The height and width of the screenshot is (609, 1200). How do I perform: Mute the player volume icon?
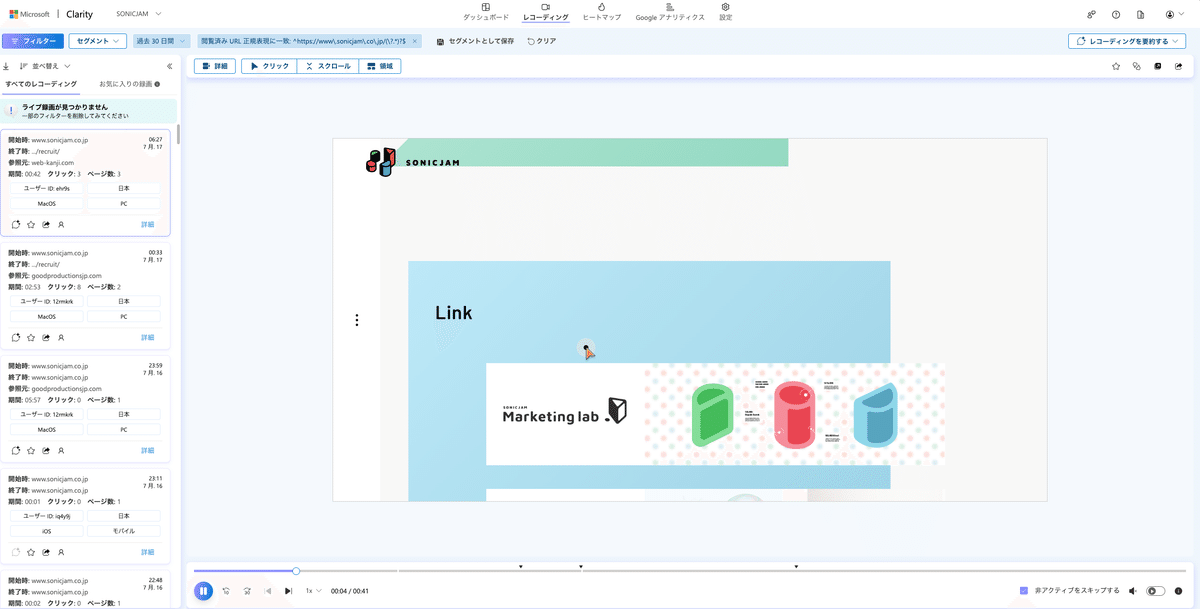point(1133,591)
